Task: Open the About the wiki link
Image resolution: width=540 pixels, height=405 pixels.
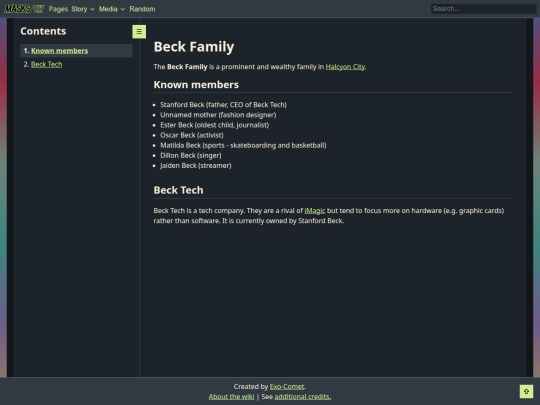Action: coord(231,397)
